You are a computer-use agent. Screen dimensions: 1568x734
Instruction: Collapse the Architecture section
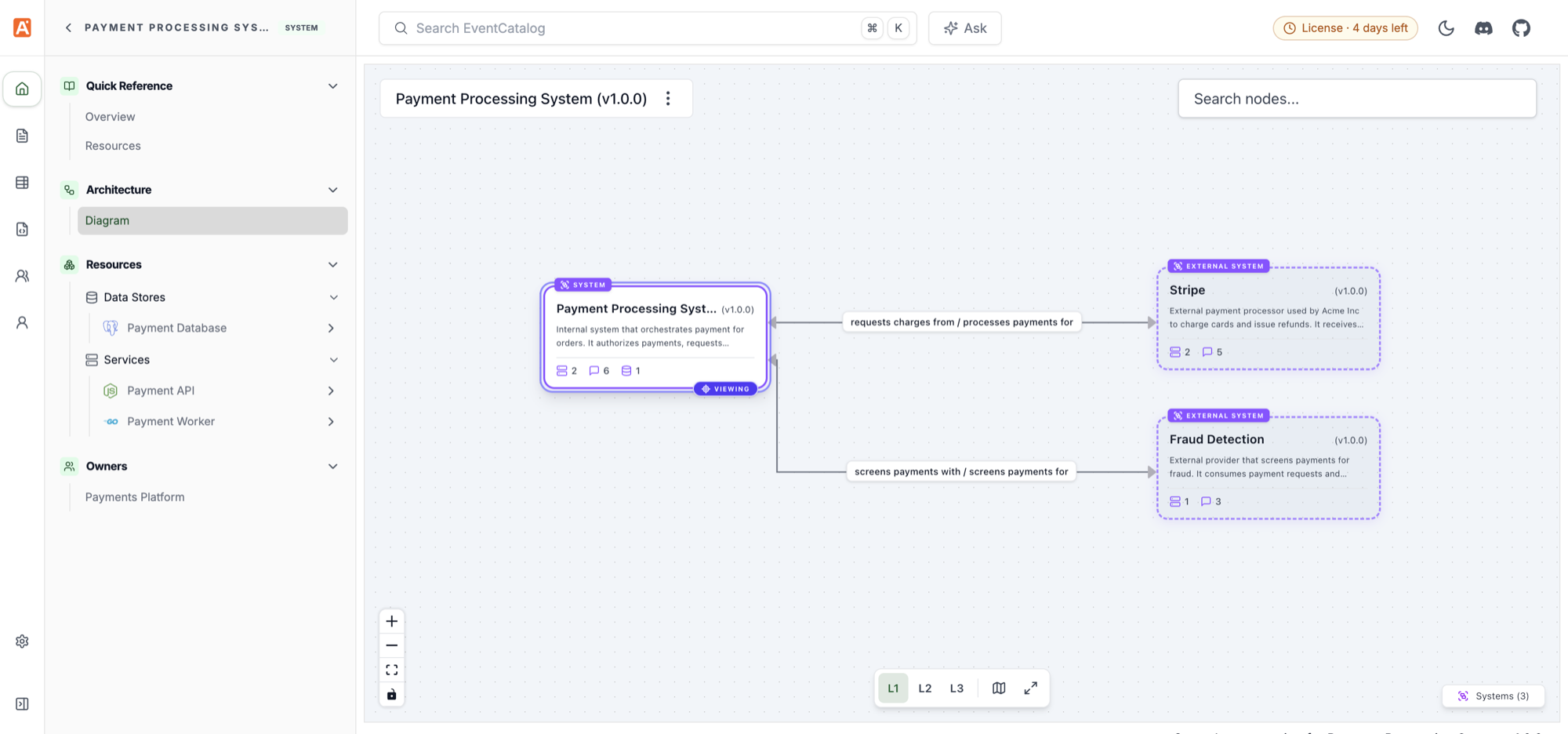click(332, 190)
